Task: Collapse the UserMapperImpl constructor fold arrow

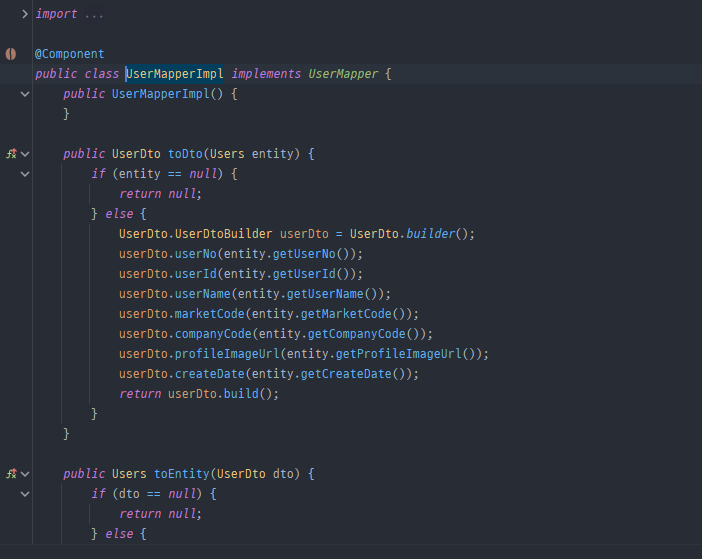Action: tap(25, 94)
